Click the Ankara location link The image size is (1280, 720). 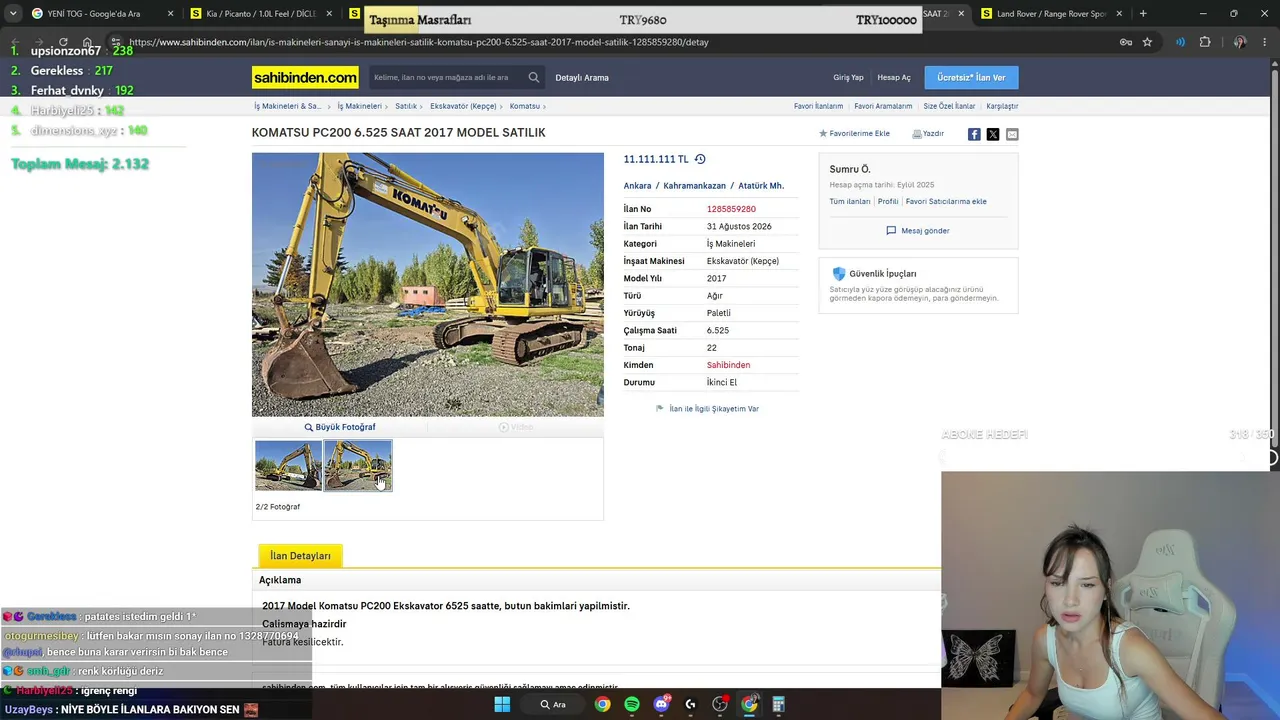pos(637,186)
